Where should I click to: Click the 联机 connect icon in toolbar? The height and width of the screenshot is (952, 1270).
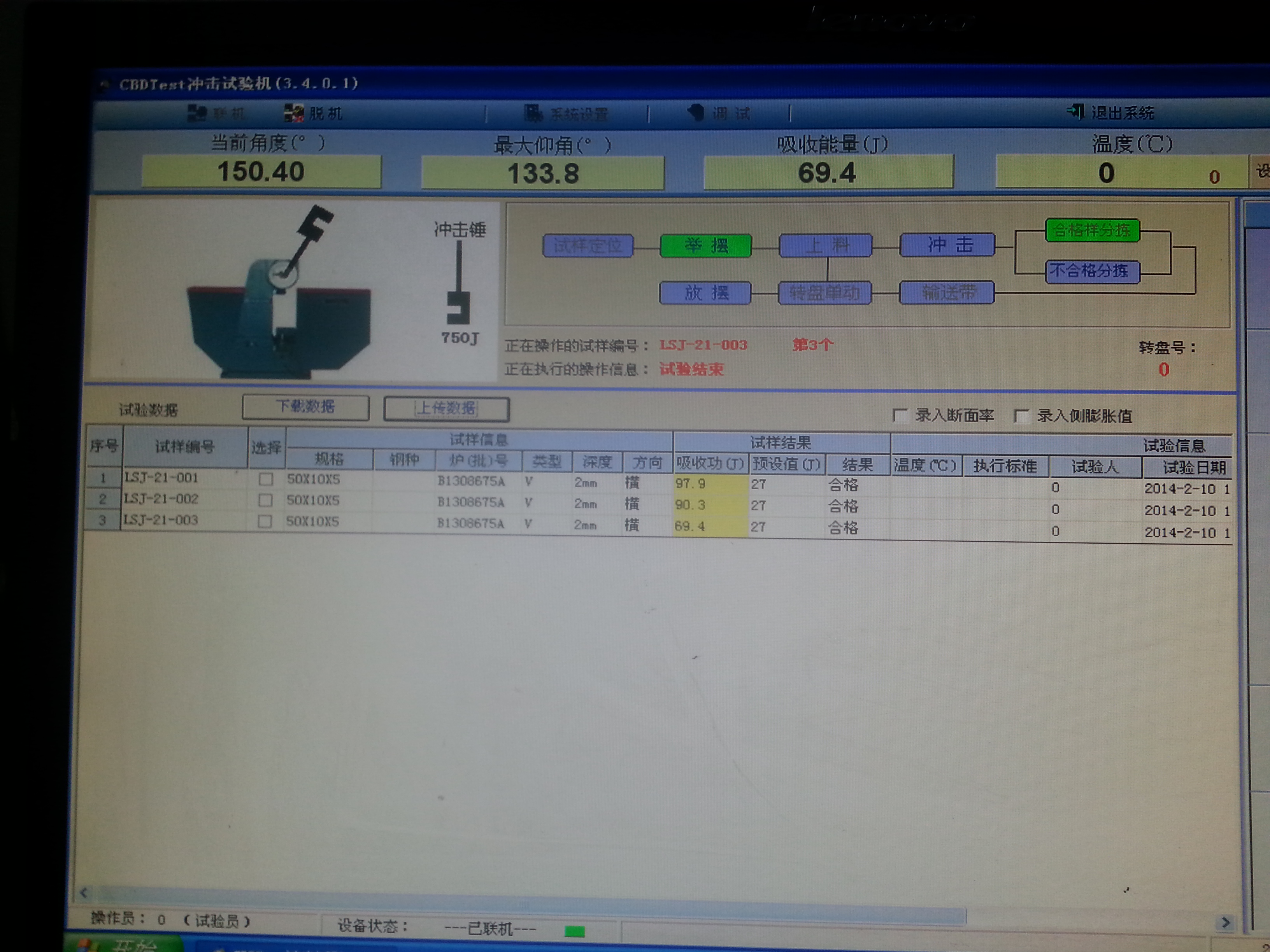coord(197,113)
